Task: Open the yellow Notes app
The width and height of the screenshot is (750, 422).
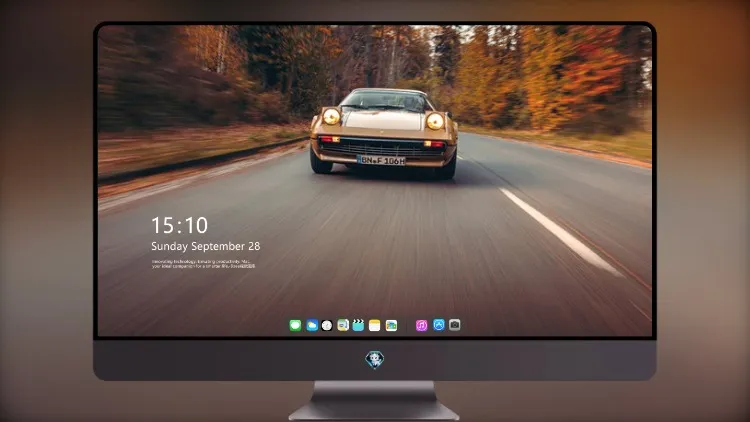Action: coord(375,325)
